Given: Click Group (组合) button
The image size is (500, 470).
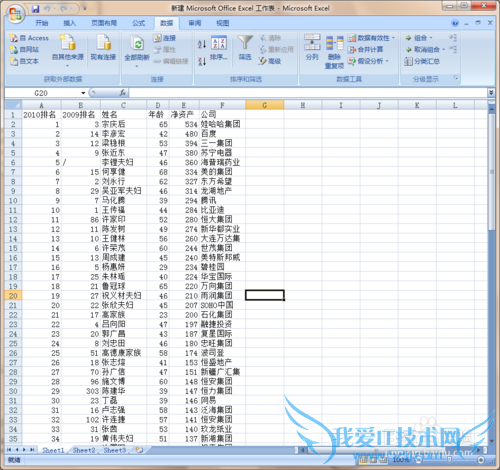Looking at the screenshot, I should pos(419,38).
